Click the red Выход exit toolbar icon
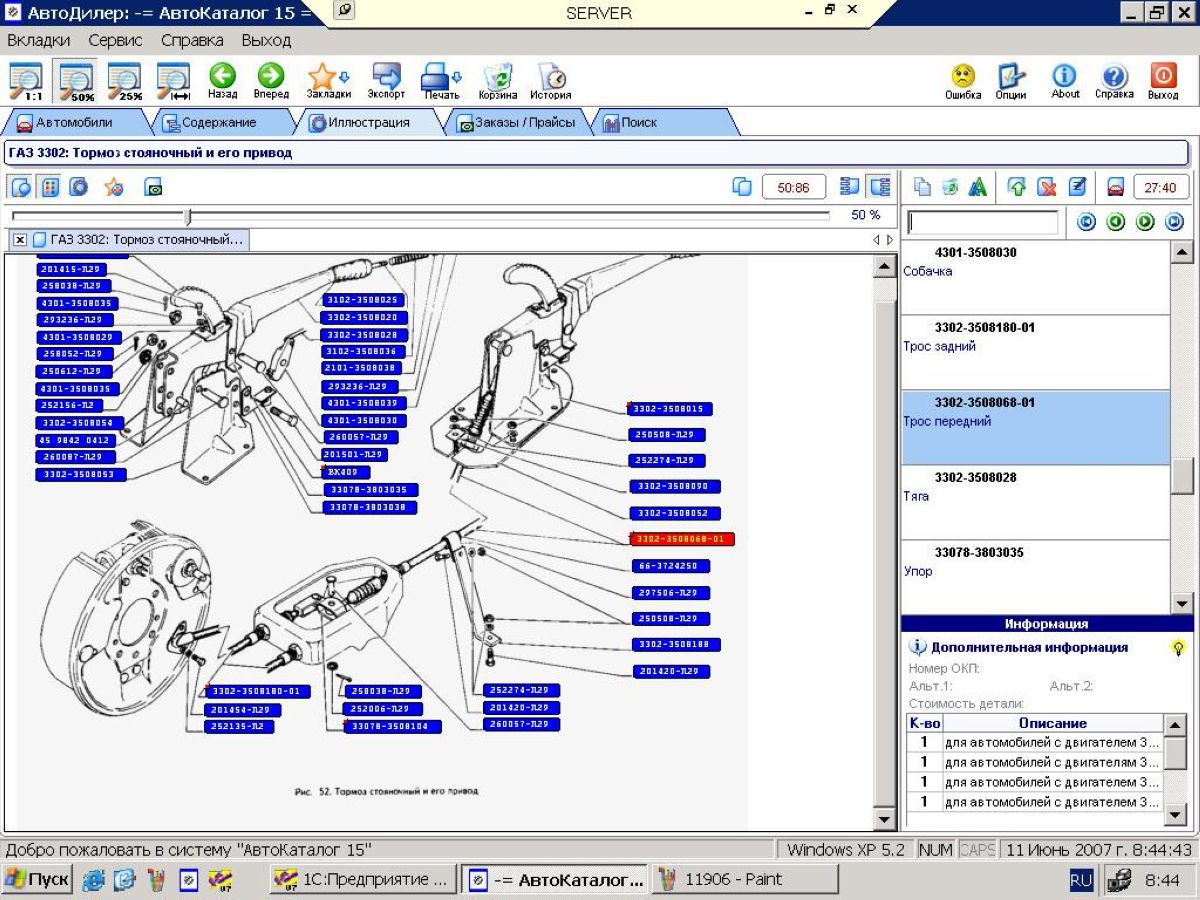 (x=1163, y=81)
